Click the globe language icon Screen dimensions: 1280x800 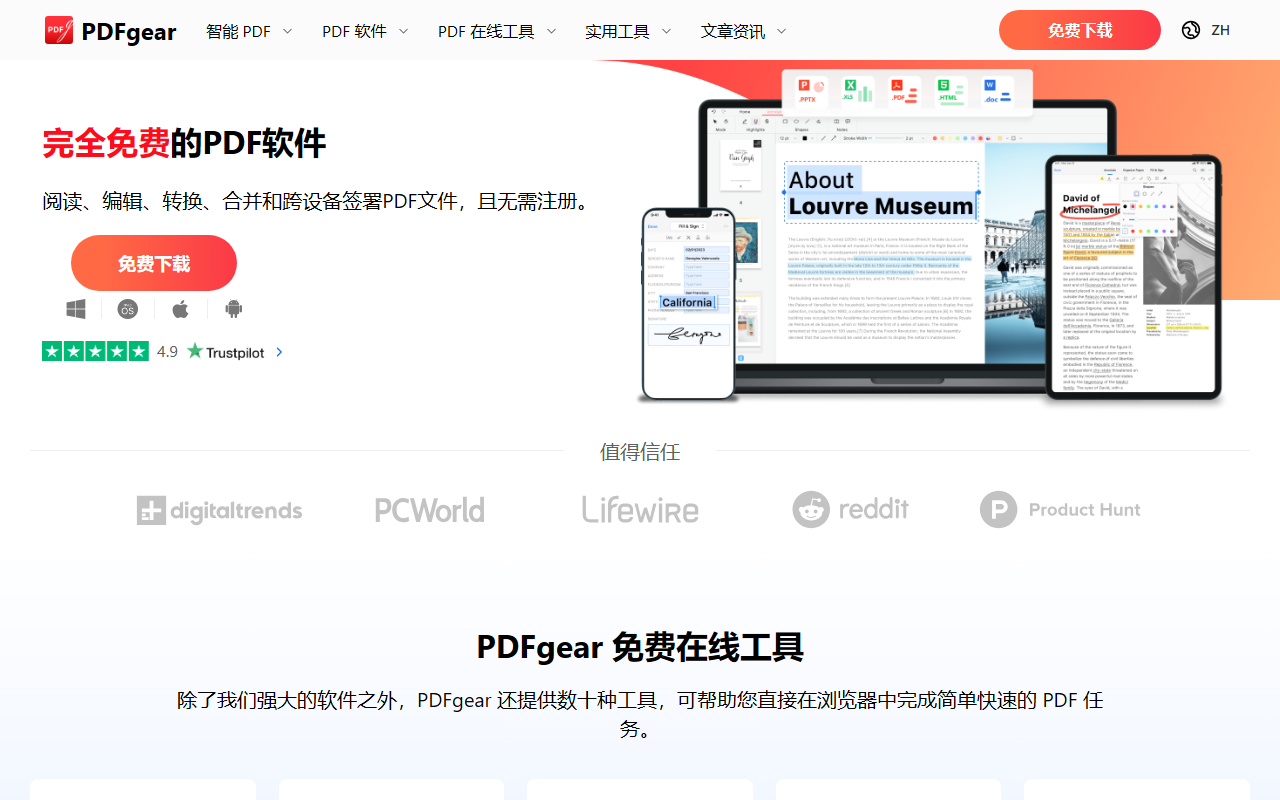(x=1190, y=30)
